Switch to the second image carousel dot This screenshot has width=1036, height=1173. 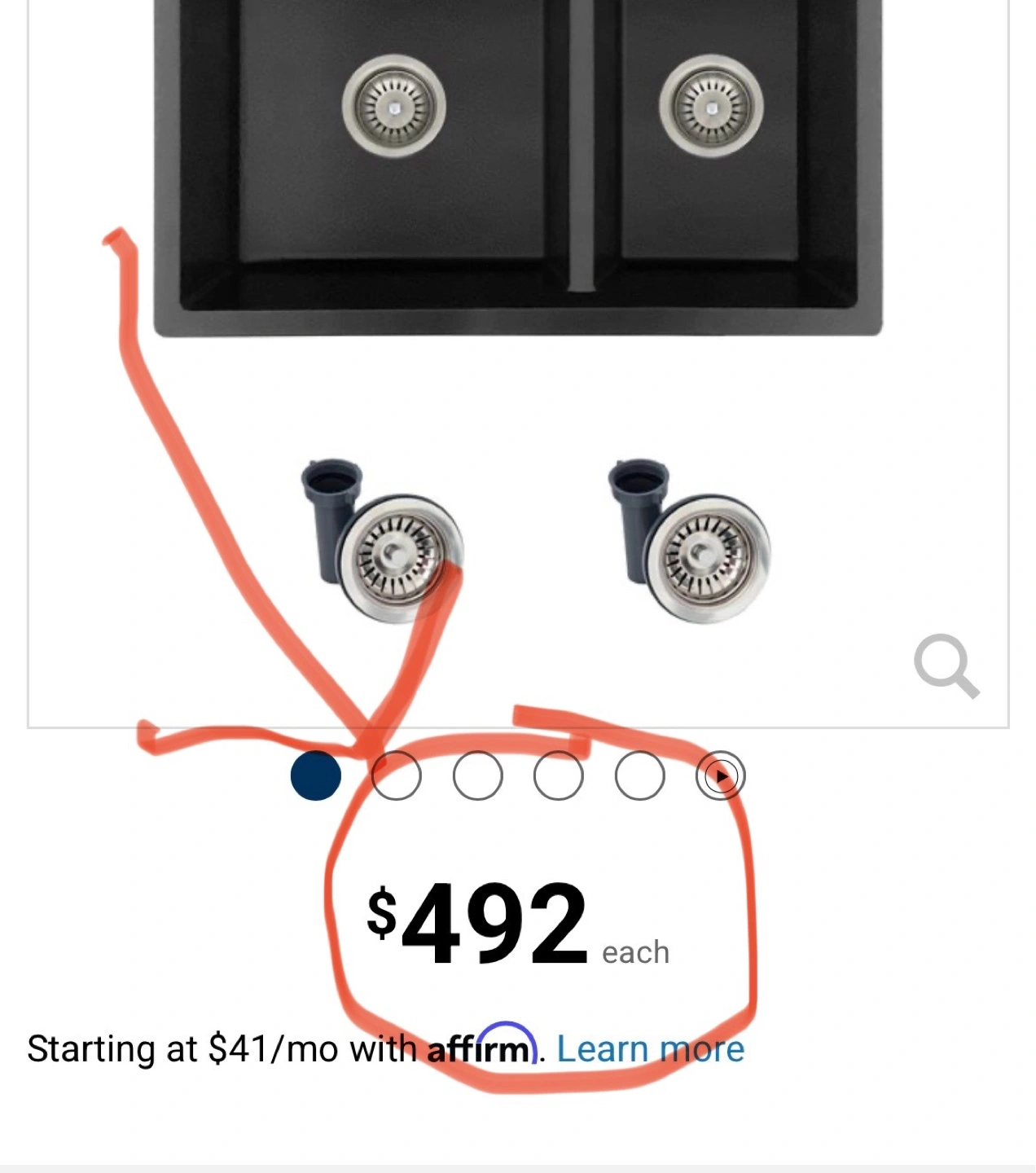pyautogui.click(x=397, y=775)
